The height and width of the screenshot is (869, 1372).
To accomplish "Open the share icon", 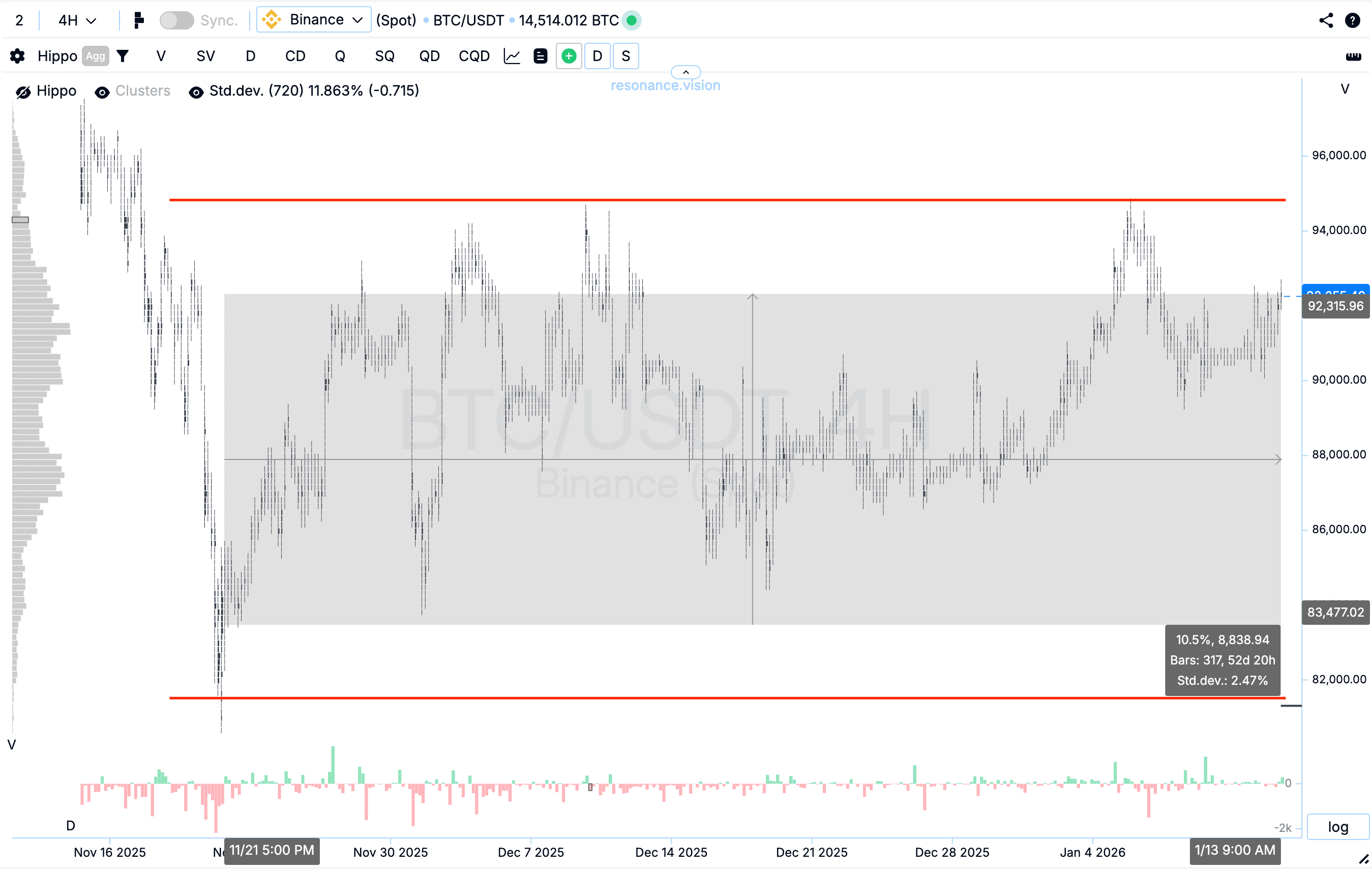I will pos(1326,20).
